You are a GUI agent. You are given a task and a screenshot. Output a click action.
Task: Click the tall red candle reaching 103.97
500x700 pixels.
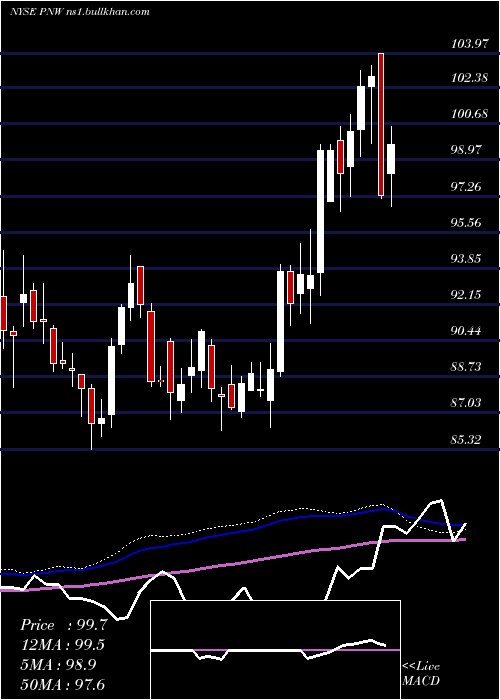click(381, 125)
